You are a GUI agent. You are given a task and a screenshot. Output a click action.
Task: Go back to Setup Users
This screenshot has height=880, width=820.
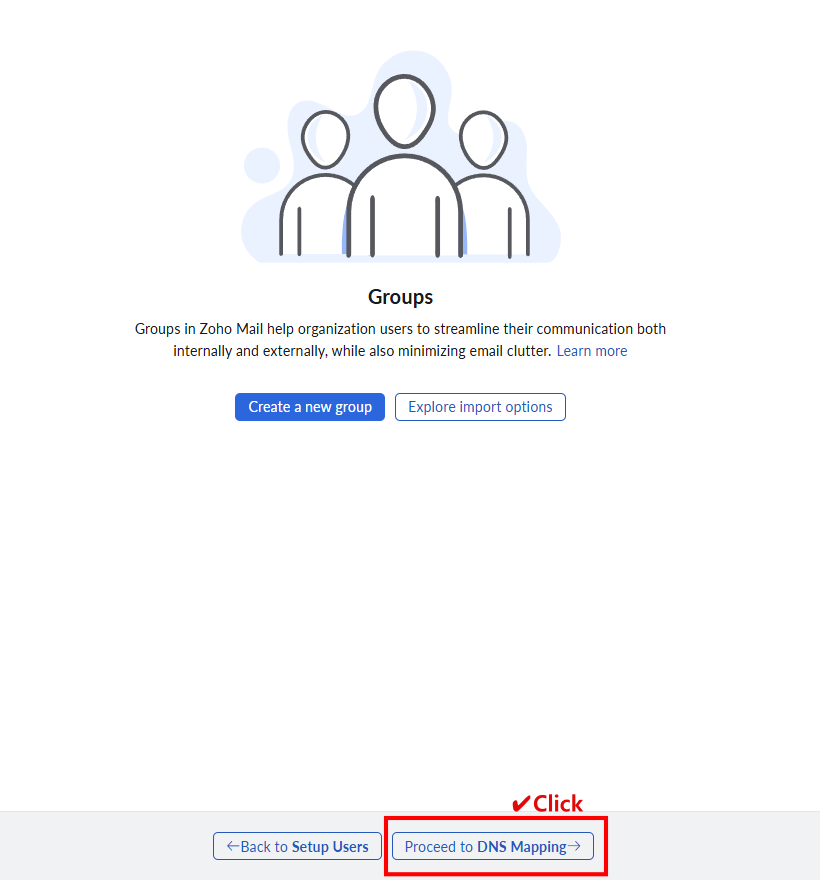[x=297, y=846]
